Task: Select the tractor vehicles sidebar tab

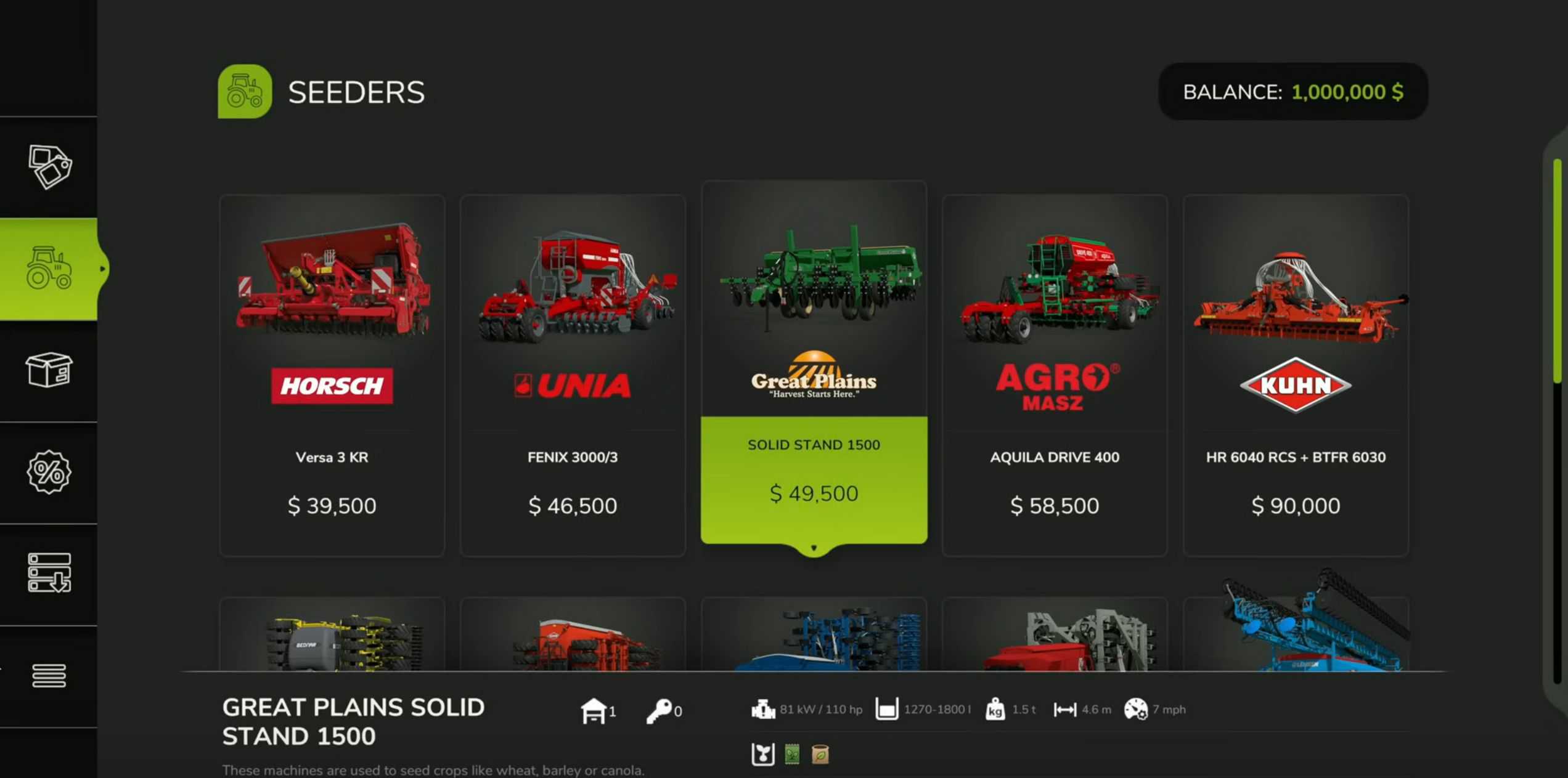Action: [x=49, y=269]
